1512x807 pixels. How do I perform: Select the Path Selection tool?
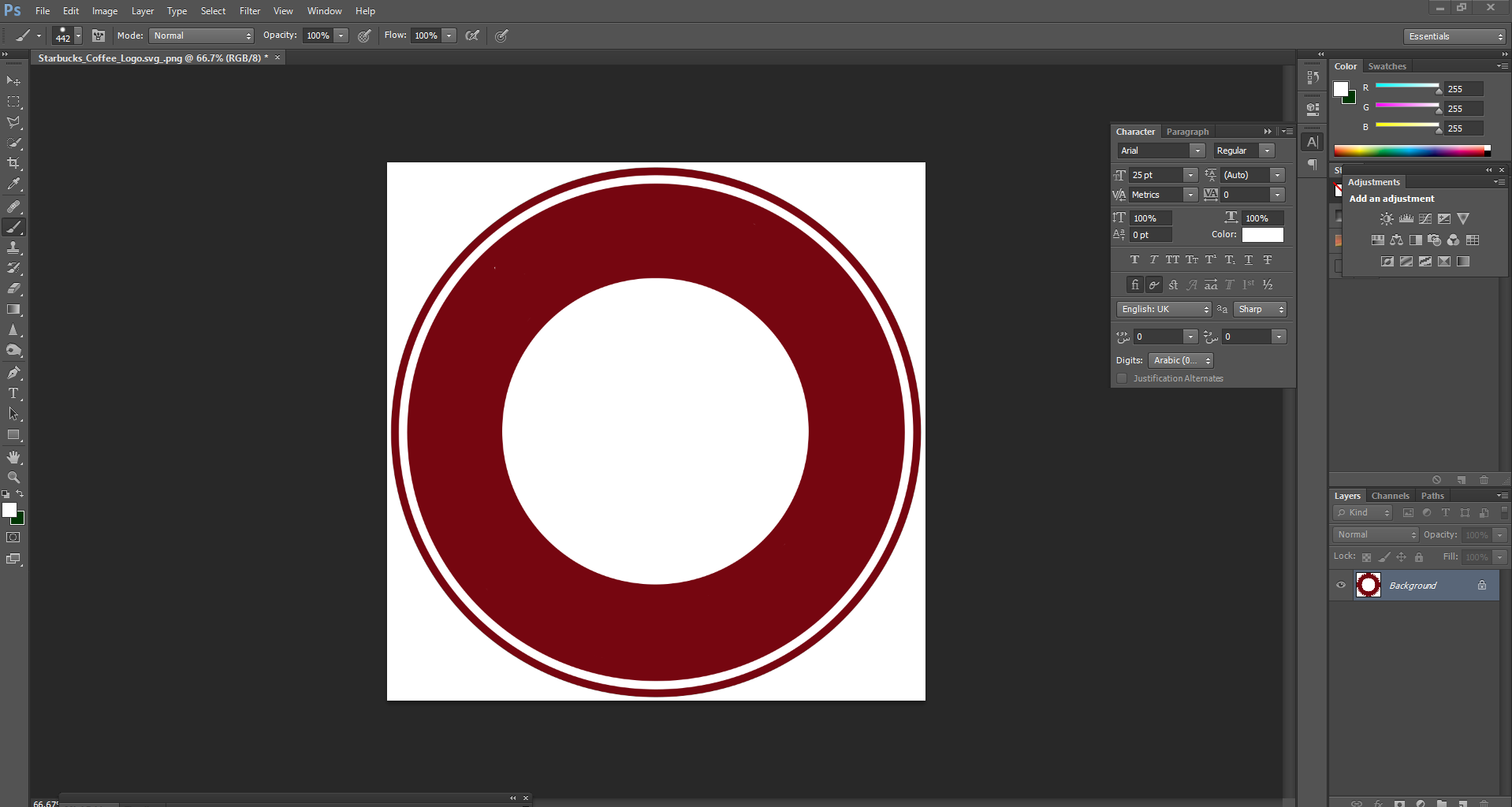pos(13,414)
